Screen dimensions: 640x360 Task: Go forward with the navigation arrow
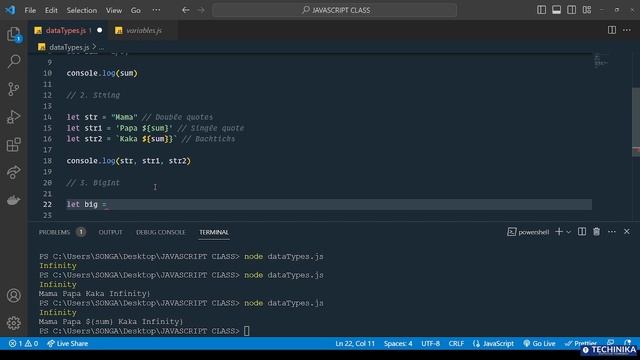click(201, 10)
